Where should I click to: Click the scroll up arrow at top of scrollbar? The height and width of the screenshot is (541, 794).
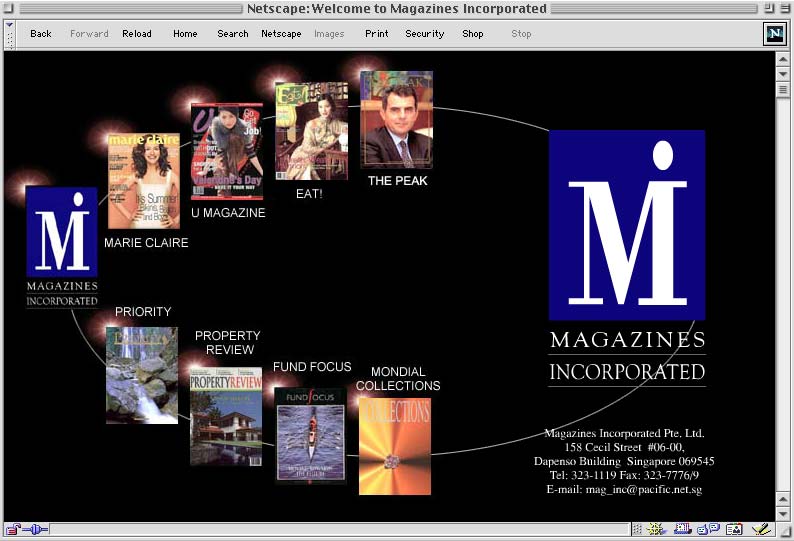(783, 59)
